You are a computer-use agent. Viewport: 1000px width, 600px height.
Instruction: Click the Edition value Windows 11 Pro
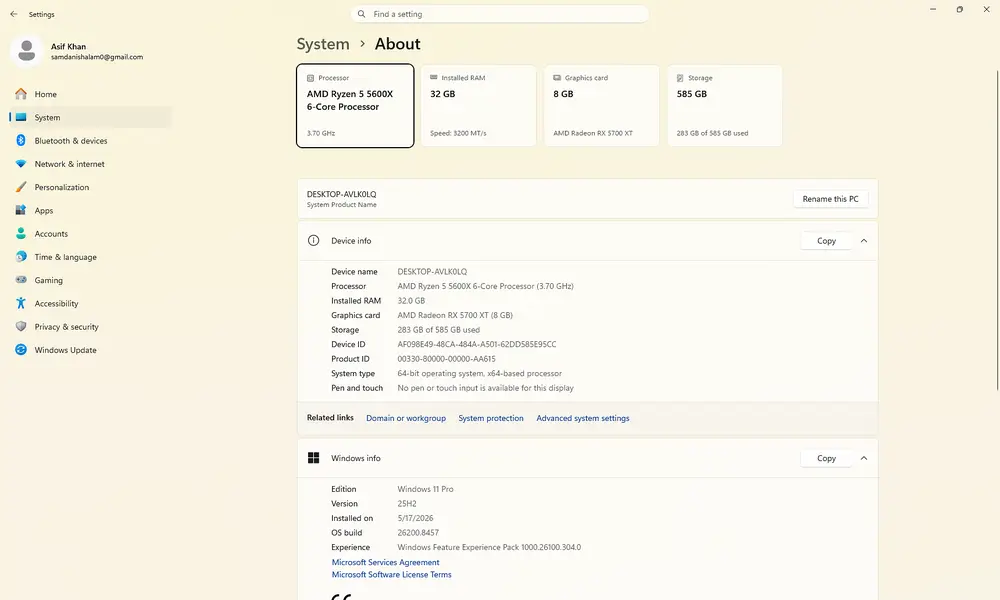point(425,489)
